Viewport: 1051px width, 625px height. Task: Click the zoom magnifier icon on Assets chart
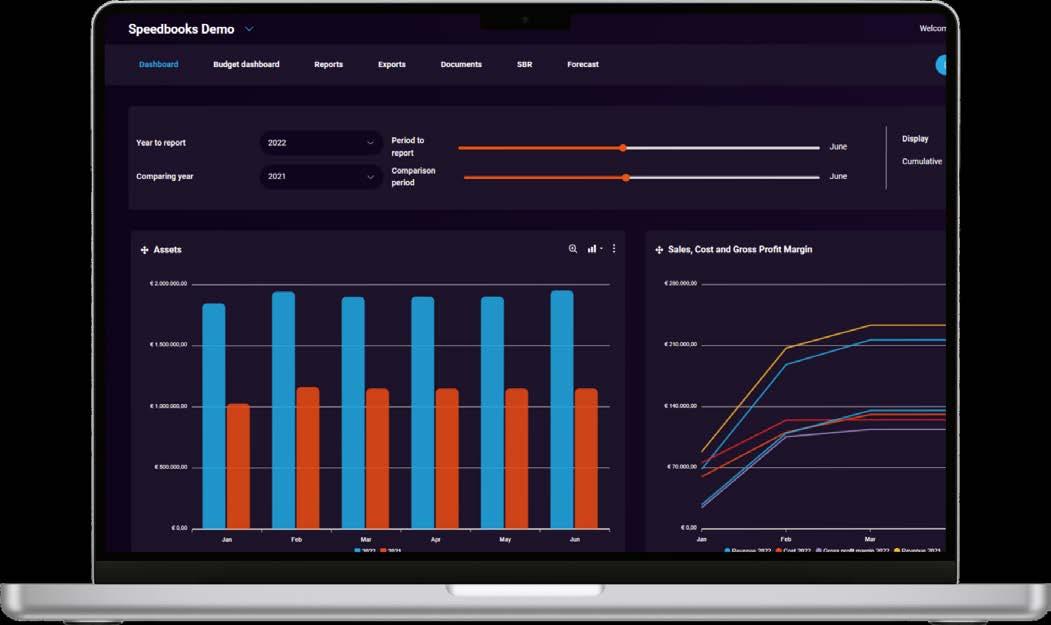(x=572, y=249)
